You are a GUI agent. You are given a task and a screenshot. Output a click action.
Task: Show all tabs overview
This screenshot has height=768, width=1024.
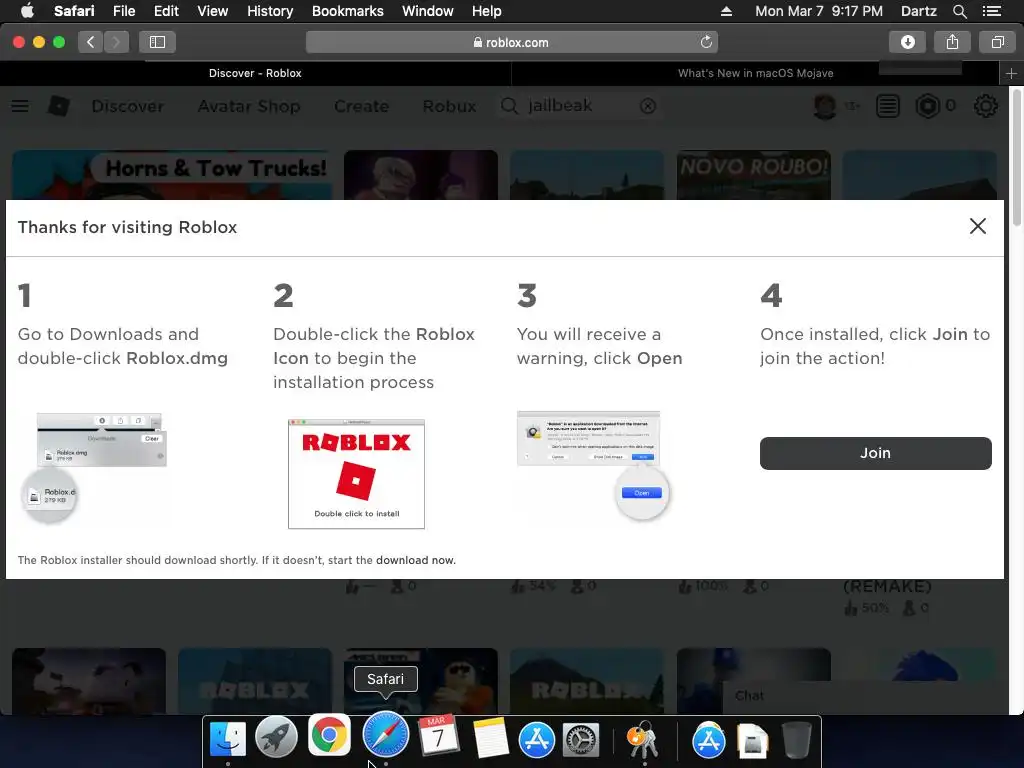point(997,42)
